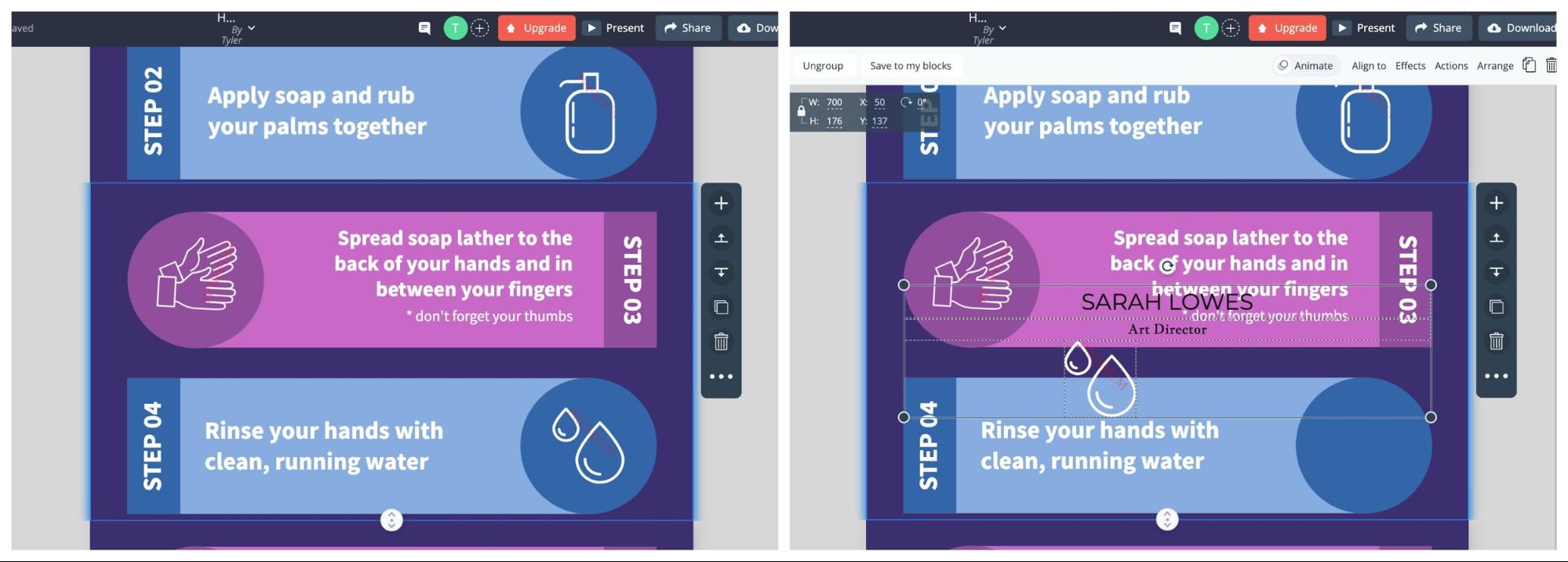Screen dimensions: 1568x562
Task: Select Art Director text in right editor
Action: (1167, 330)
